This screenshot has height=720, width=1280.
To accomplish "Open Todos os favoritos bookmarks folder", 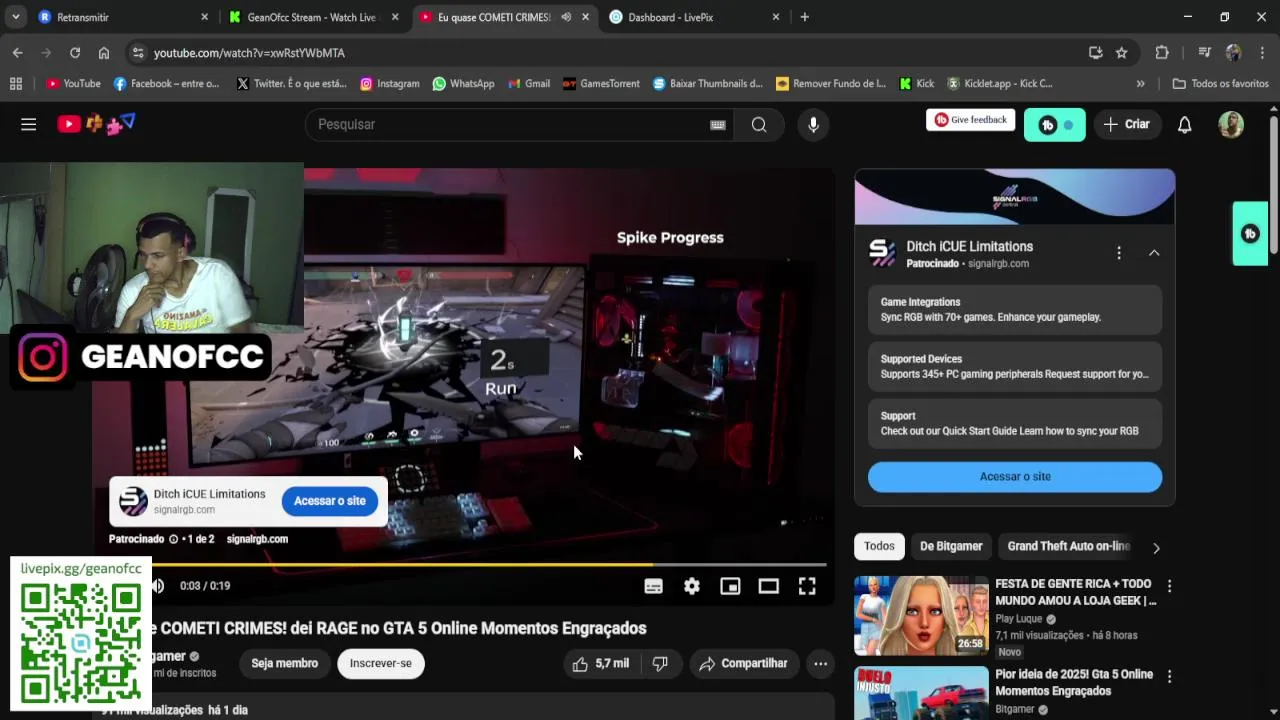I will (x=1220, y=84).
